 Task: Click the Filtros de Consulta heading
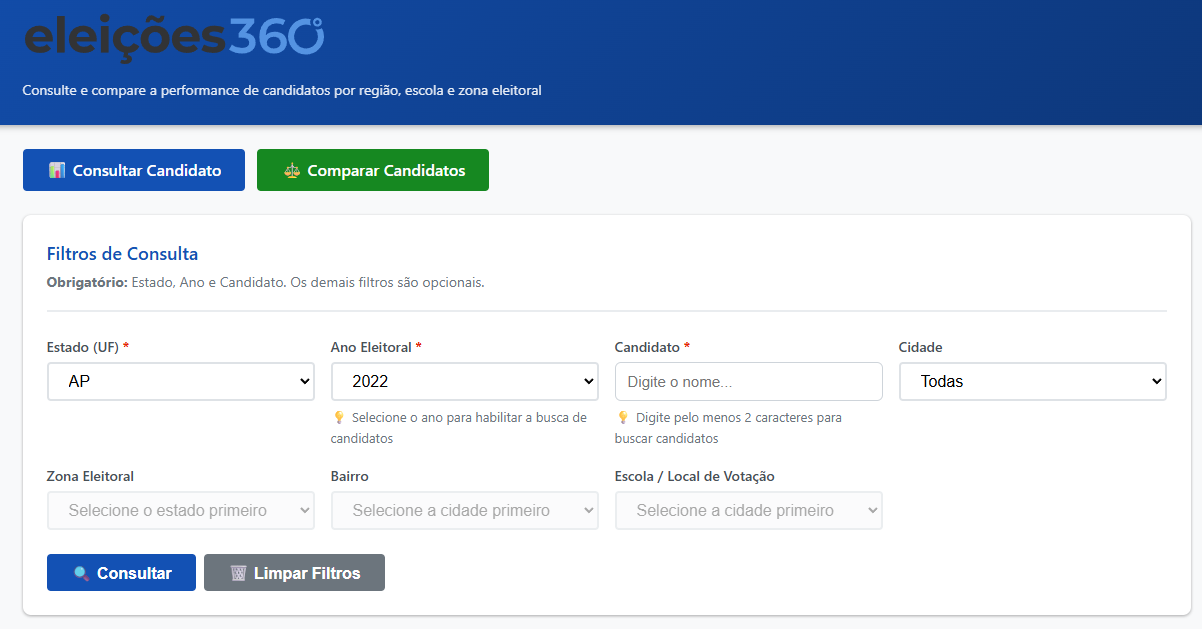click(x=122, y=253)
